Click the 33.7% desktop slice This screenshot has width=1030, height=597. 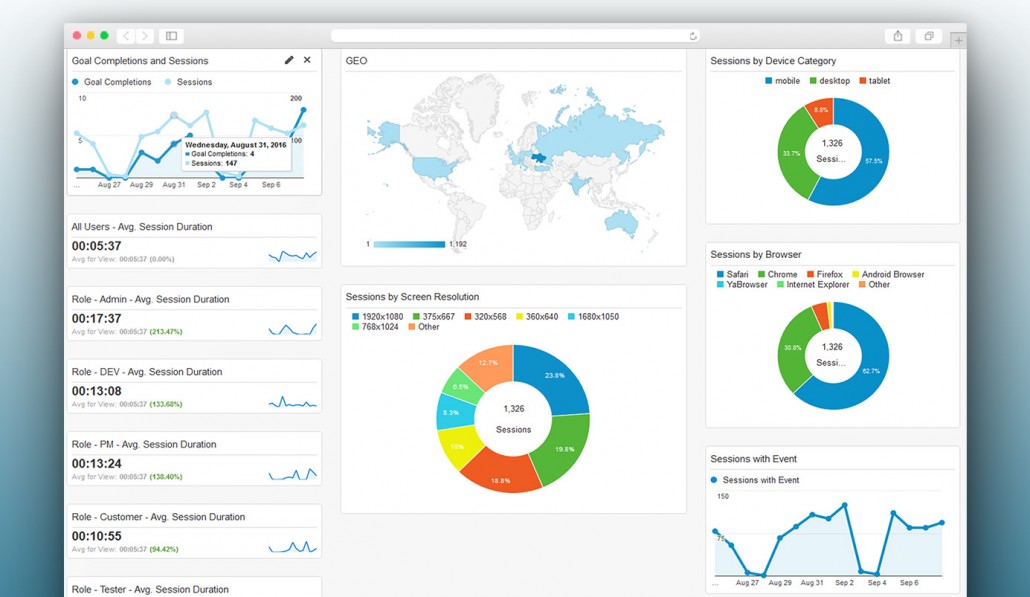click(792, 154)
